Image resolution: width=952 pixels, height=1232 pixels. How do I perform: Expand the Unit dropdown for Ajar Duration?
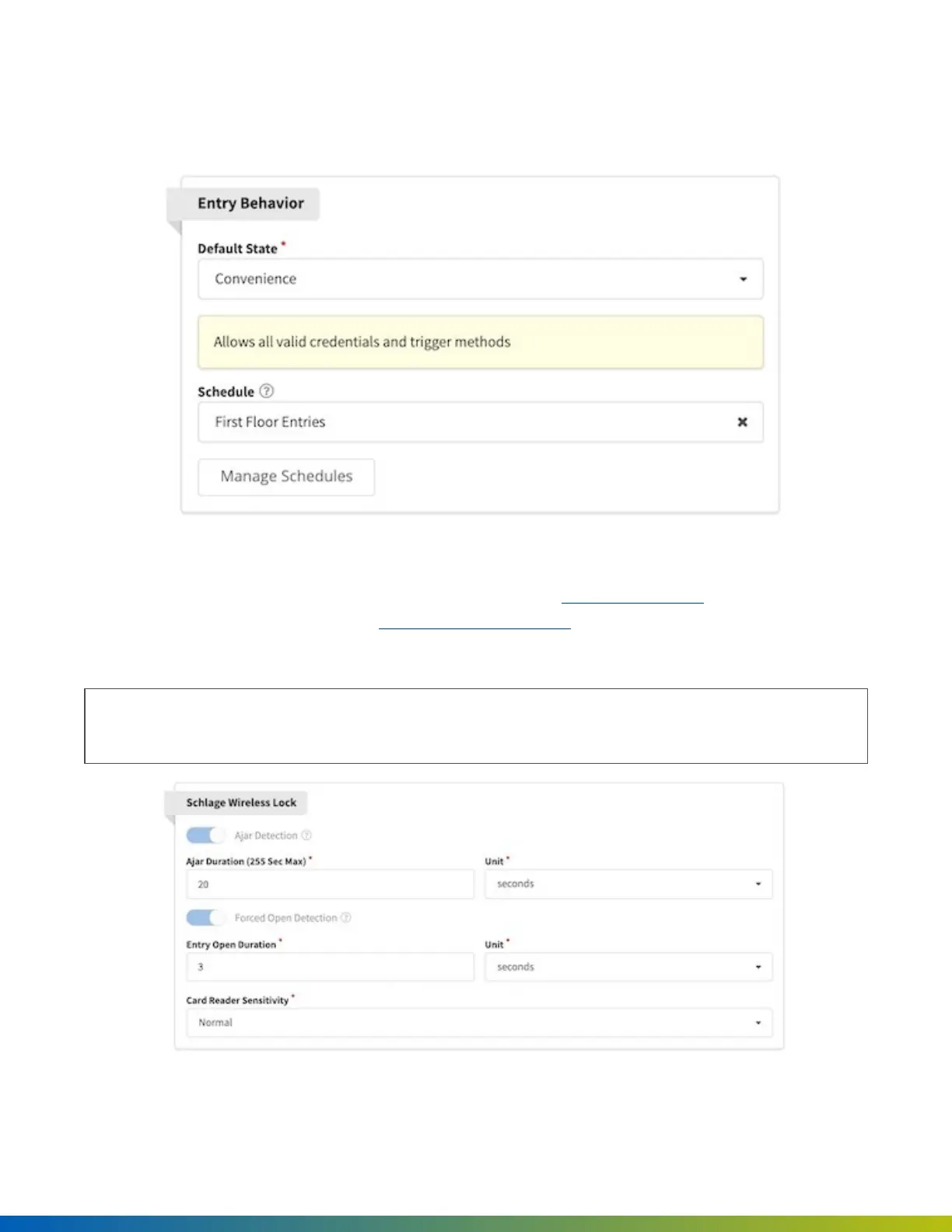coord(628,884)
